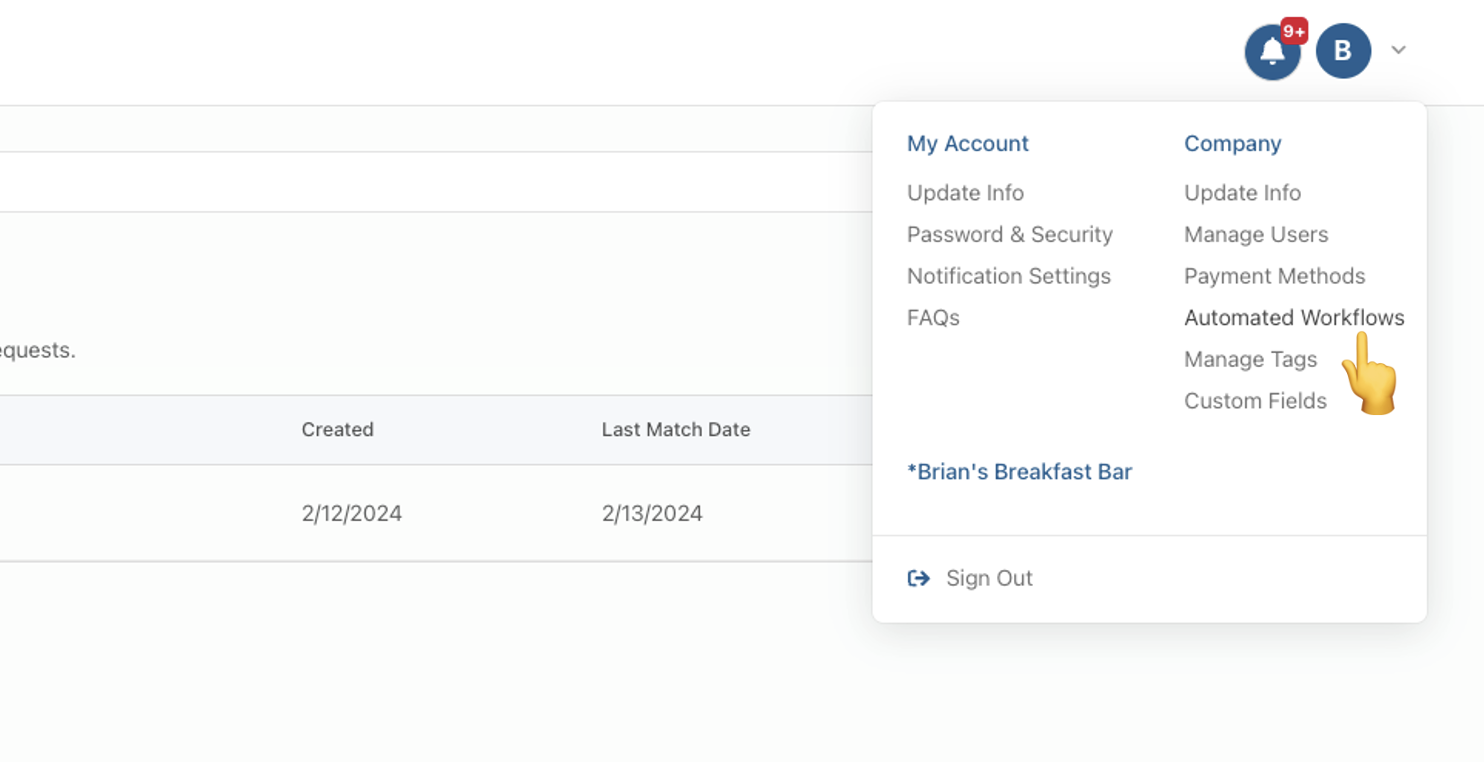Viewport: 1484px width, 762px height.
Task: Open Manage Tags
Action: (x=1250, y=360)
